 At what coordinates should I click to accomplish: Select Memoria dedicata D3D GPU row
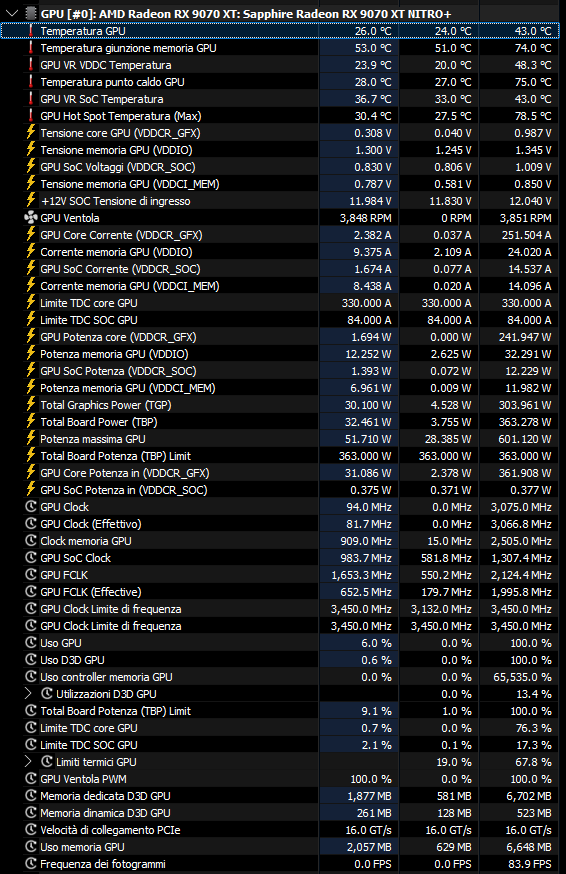pyautogui.click(x=280, y=796)
